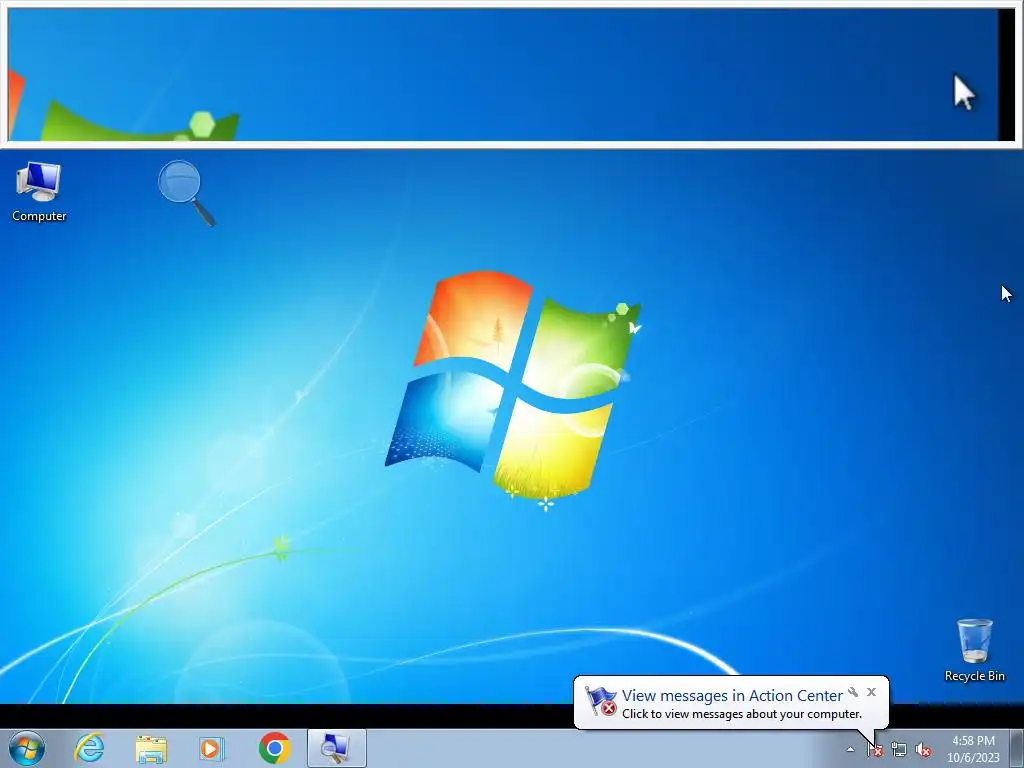1024x768 pixels.
Task: Click the Show desktop button
Action: [x=1017, y=748]
